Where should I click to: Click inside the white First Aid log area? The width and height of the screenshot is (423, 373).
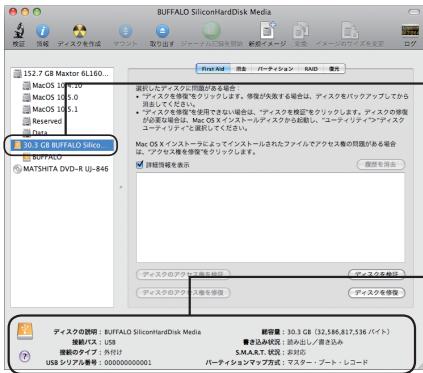(x=270, y=217)
